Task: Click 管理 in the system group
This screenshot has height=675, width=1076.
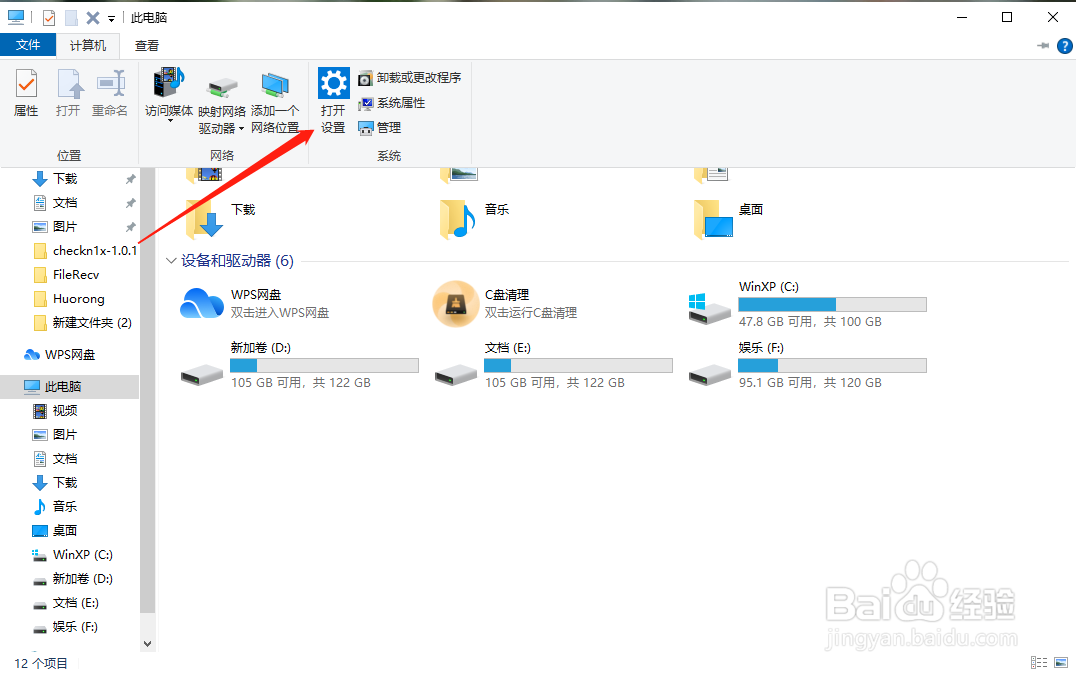Action: [379, 128]
